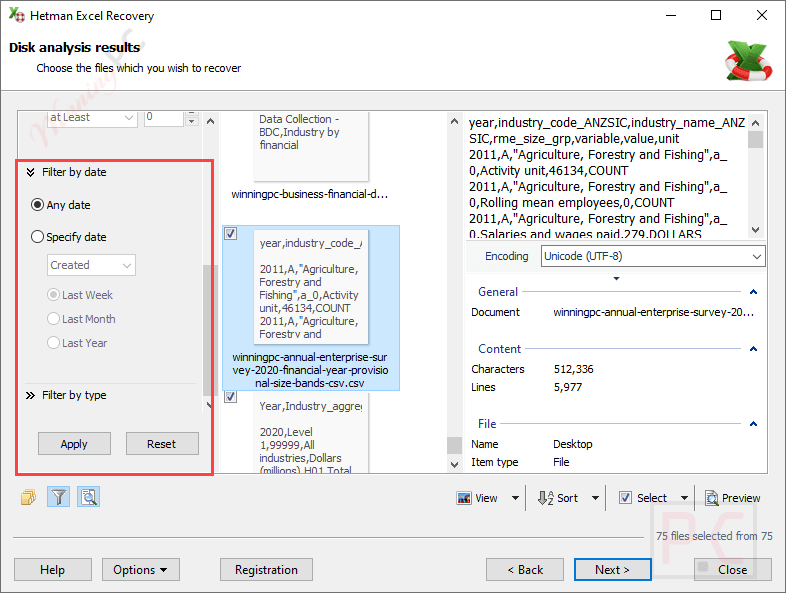This screenshot has width=786, height=593.
Task: Choose the Last Month option
Action: 53,319
